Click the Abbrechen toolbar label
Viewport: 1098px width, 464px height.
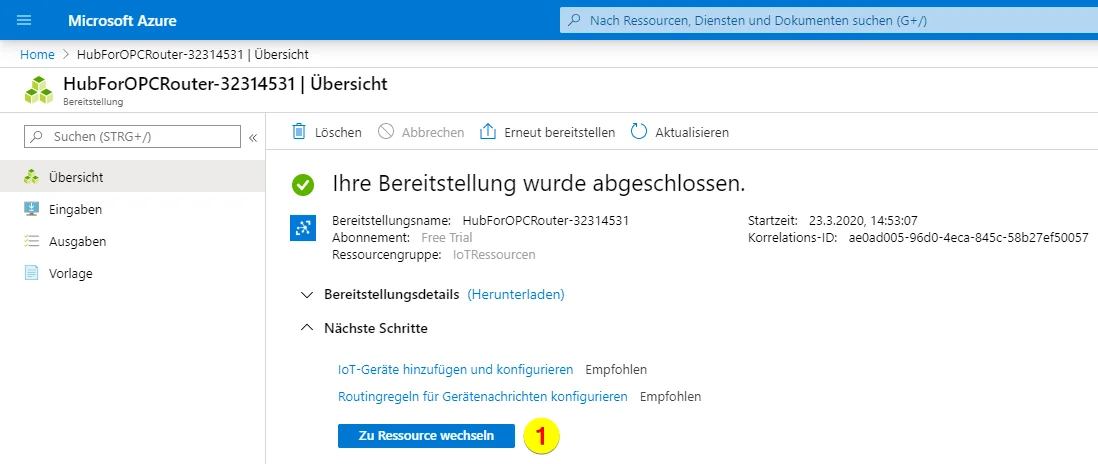[433, 132]
